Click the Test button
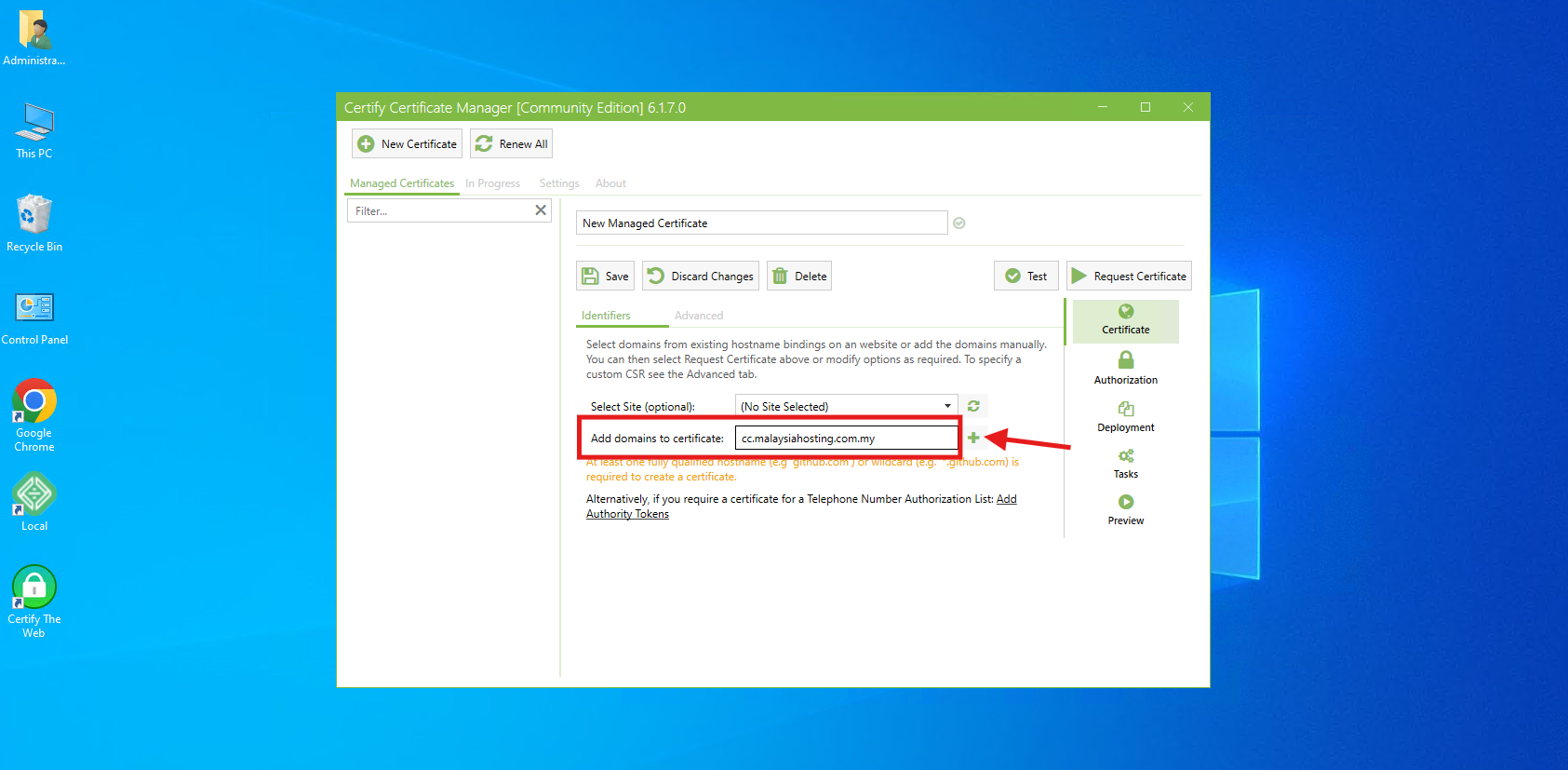 [1026, 276]
